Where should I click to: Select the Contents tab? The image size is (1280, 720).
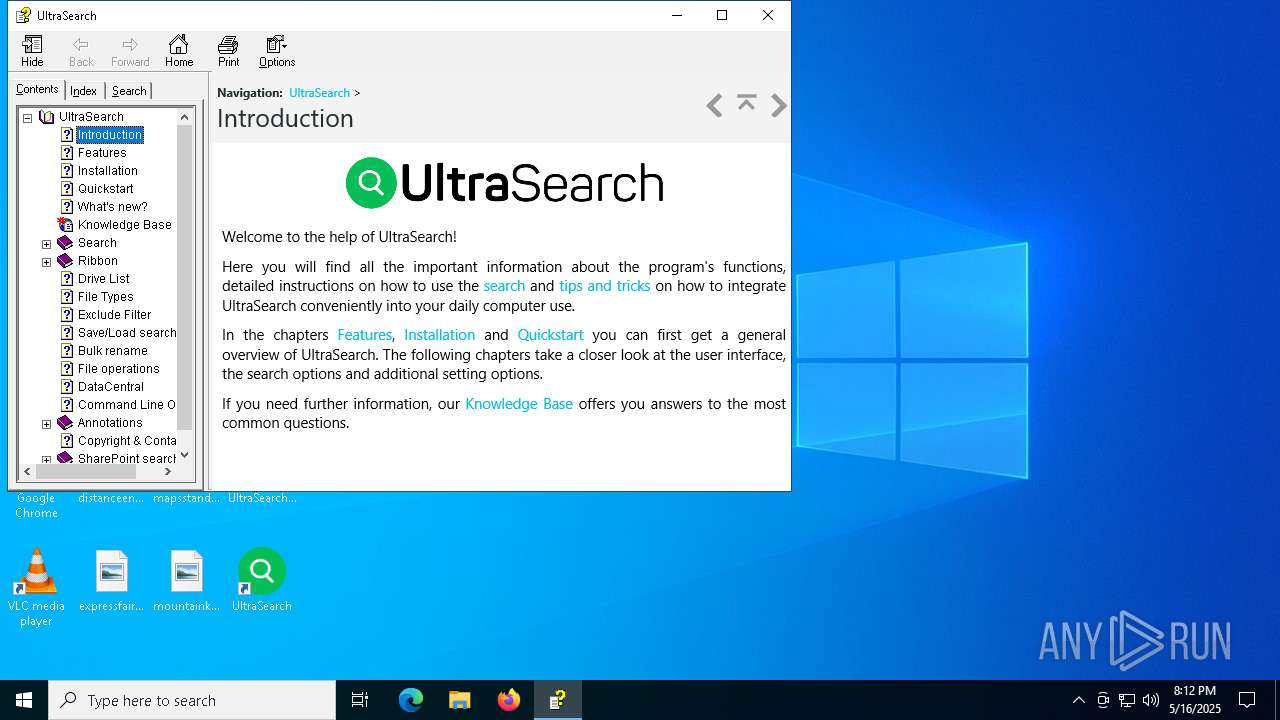pyautogui.click(x=37, y=89)
